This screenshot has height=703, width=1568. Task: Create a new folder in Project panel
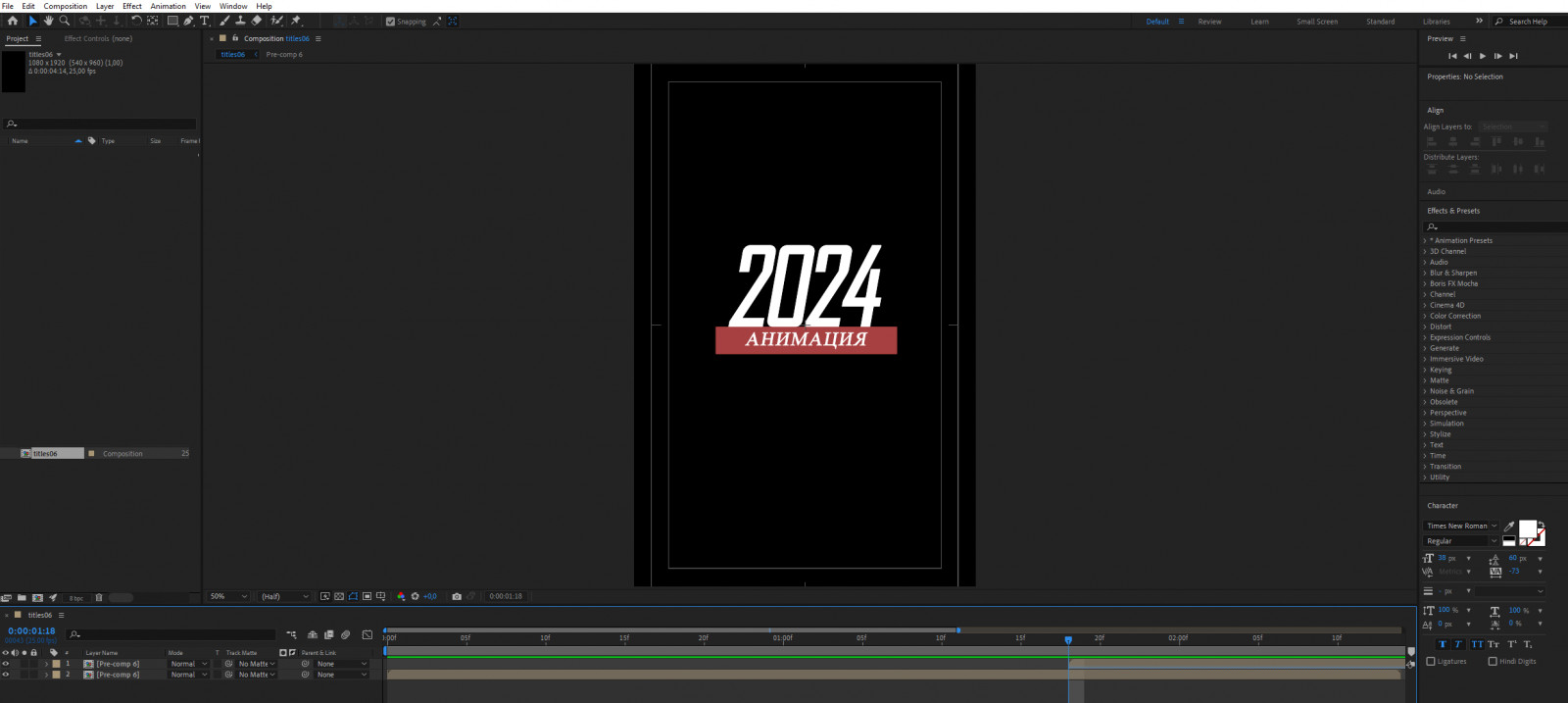pos(22,597)
